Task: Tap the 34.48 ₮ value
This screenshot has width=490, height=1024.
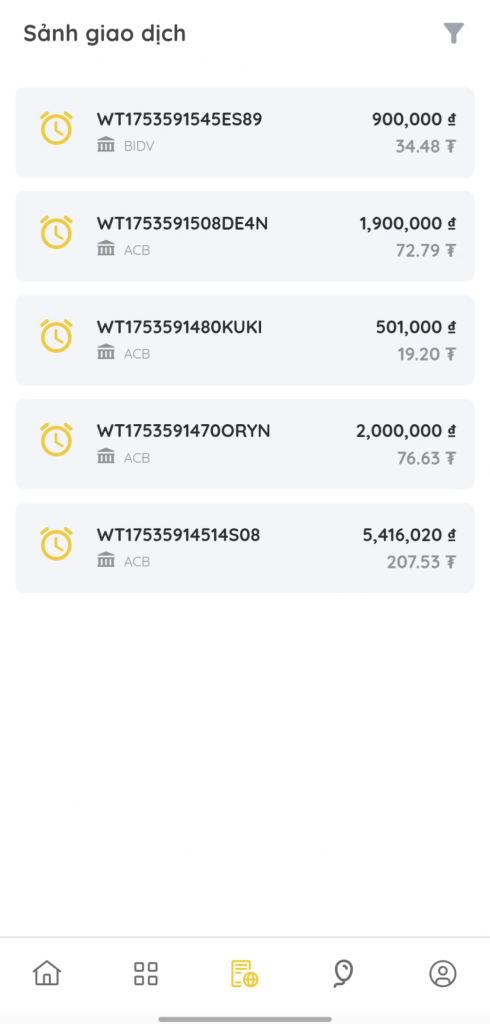Action: click(425, 146)
